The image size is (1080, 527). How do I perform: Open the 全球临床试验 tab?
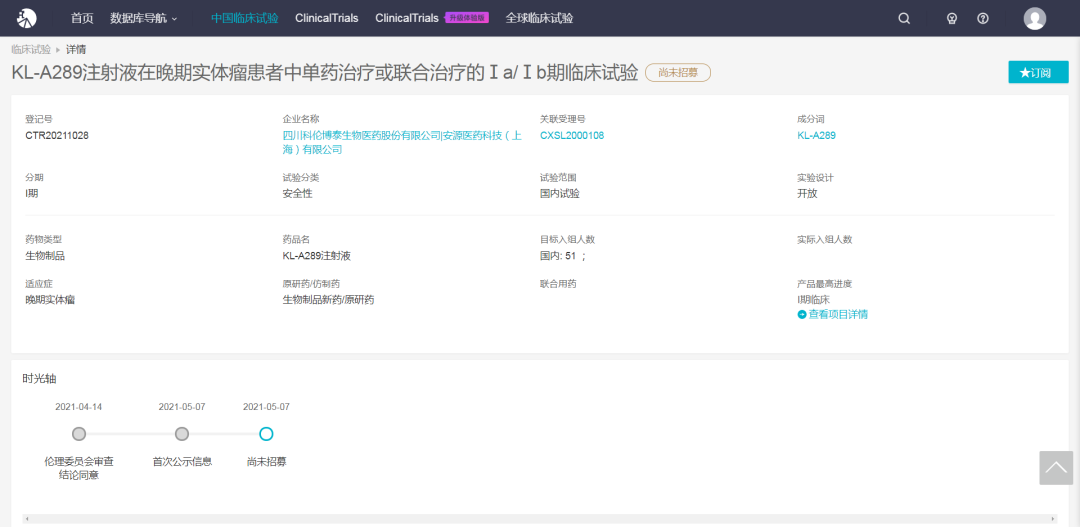pos(539,19)
